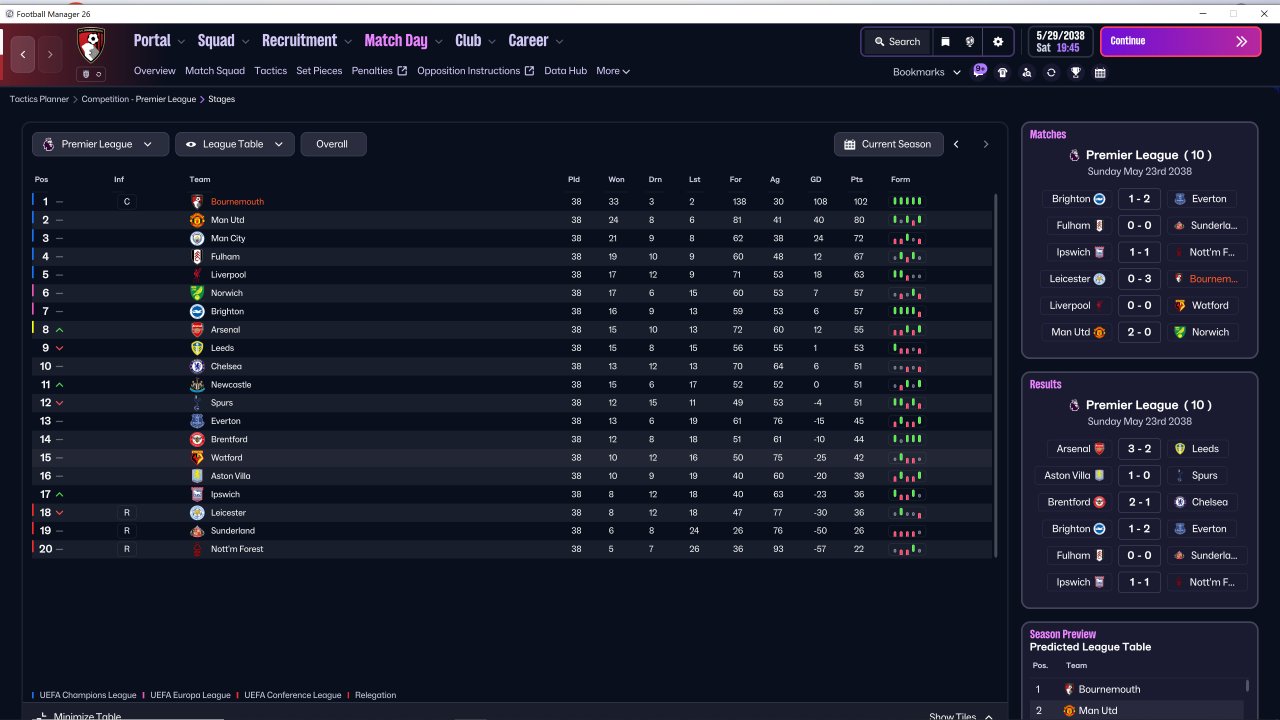Open the Premier League competition dropdown
1280x720 pixels.
pos(100,144)
